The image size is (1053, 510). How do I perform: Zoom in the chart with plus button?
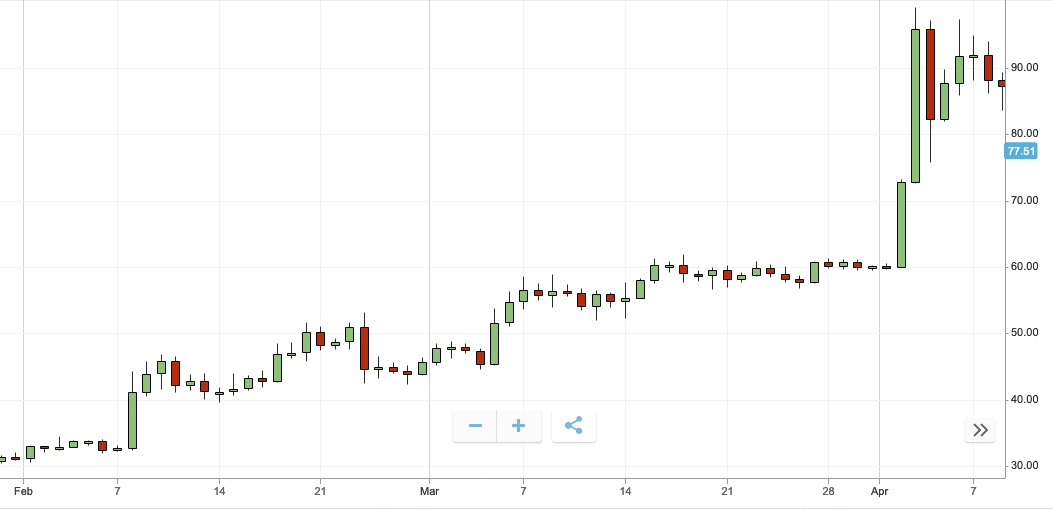click(x=518, y=426)
